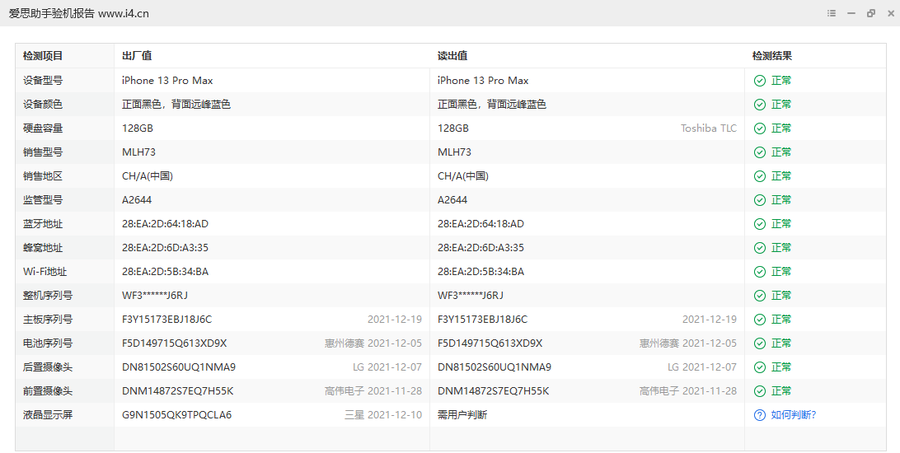Screen dimensions: 900x453
Task: Click factory Bluetooth address 28:EA:2D:64:18:AD
Action: (165, 224)
